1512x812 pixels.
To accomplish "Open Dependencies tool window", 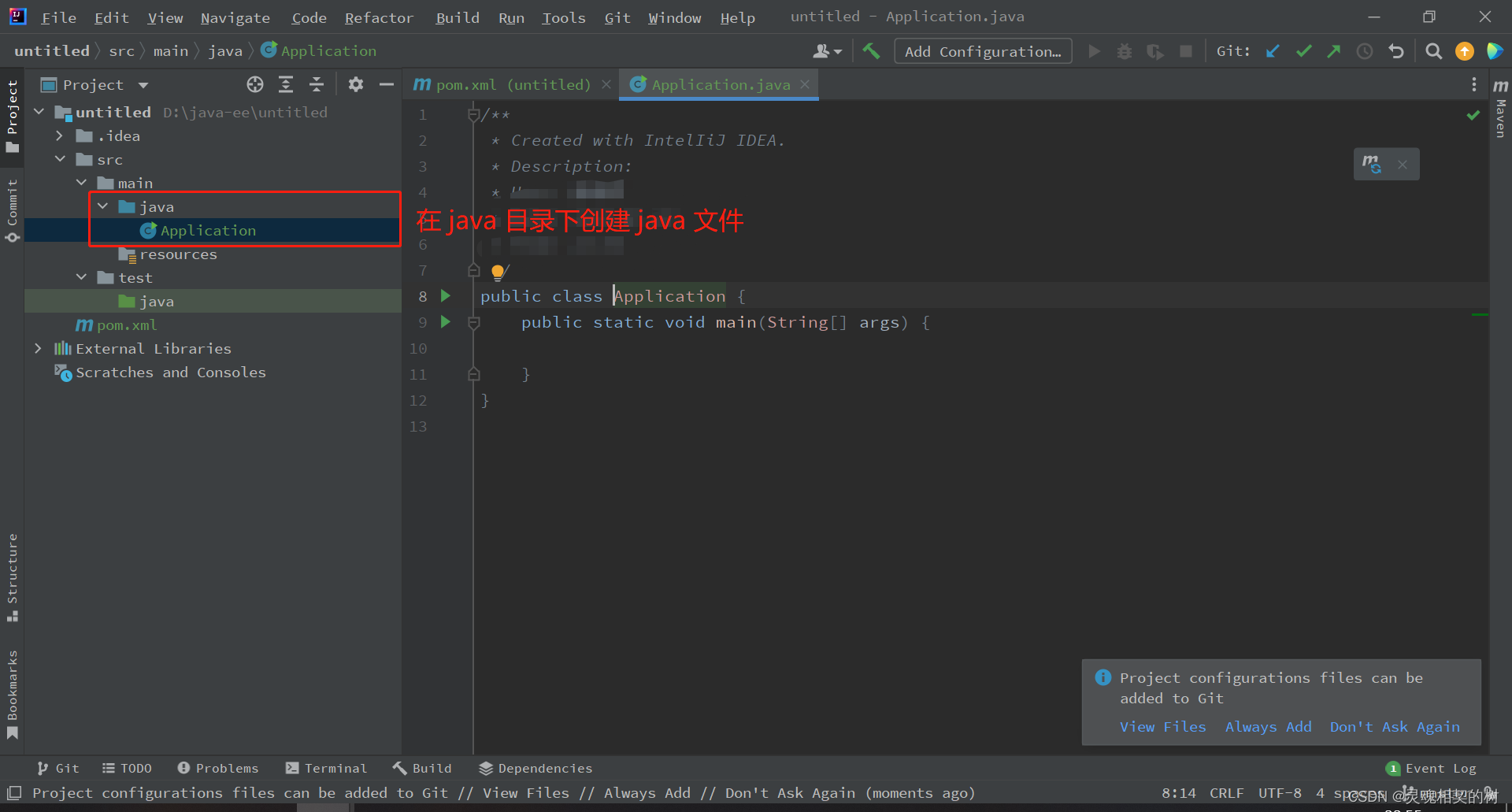I will click(535, 768).
